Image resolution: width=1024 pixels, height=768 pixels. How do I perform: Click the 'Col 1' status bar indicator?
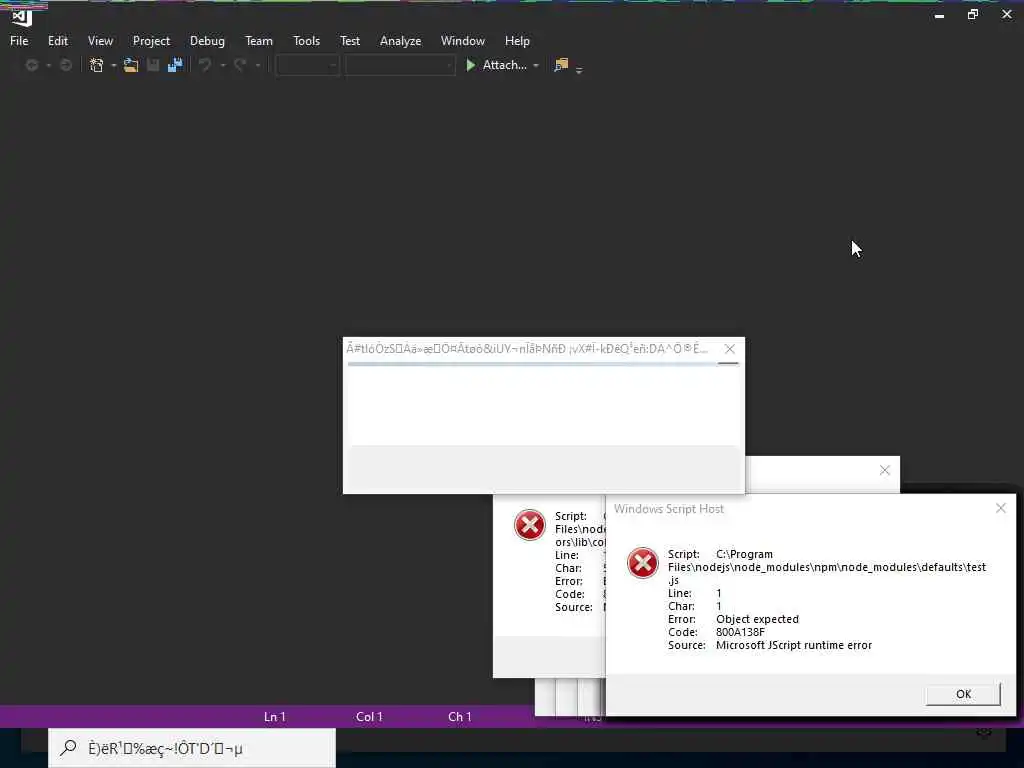369,716
